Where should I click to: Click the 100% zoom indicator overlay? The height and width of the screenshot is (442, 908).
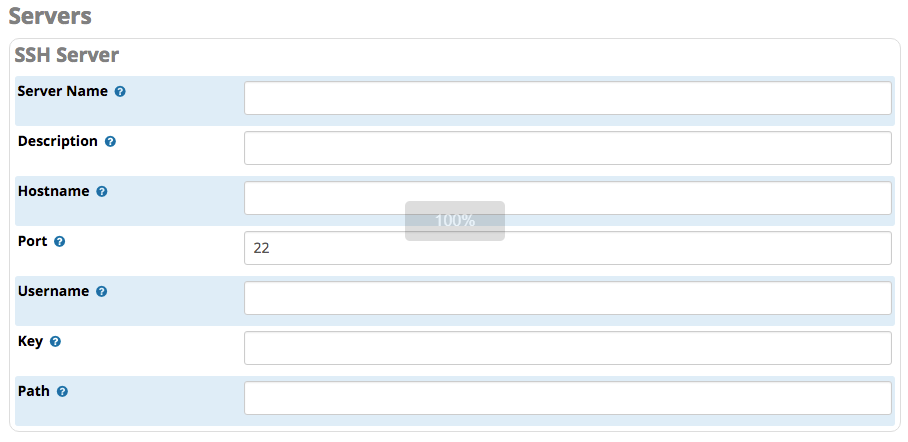pos(455,221)
